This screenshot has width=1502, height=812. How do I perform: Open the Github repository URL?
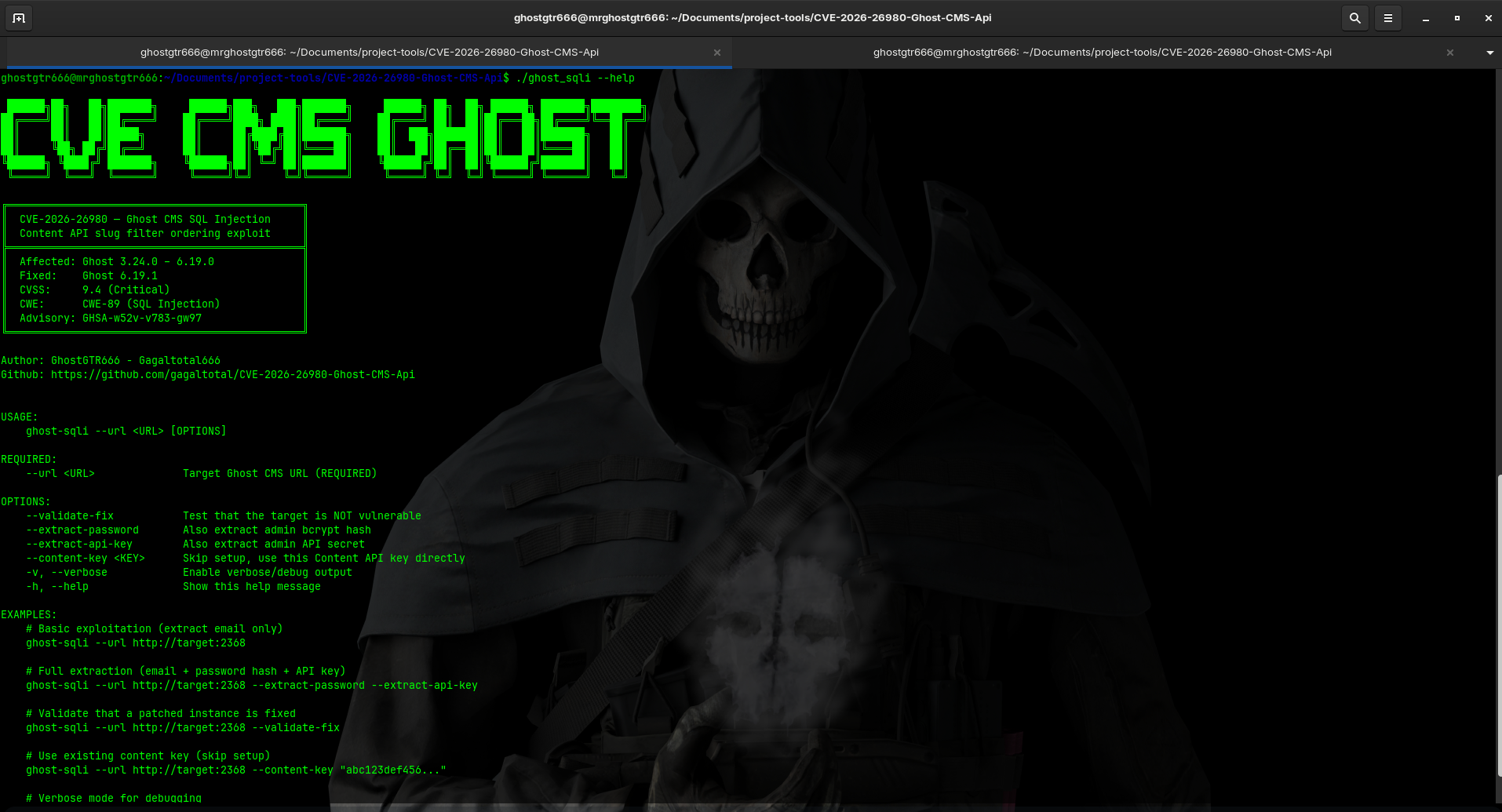pos(233,375)
